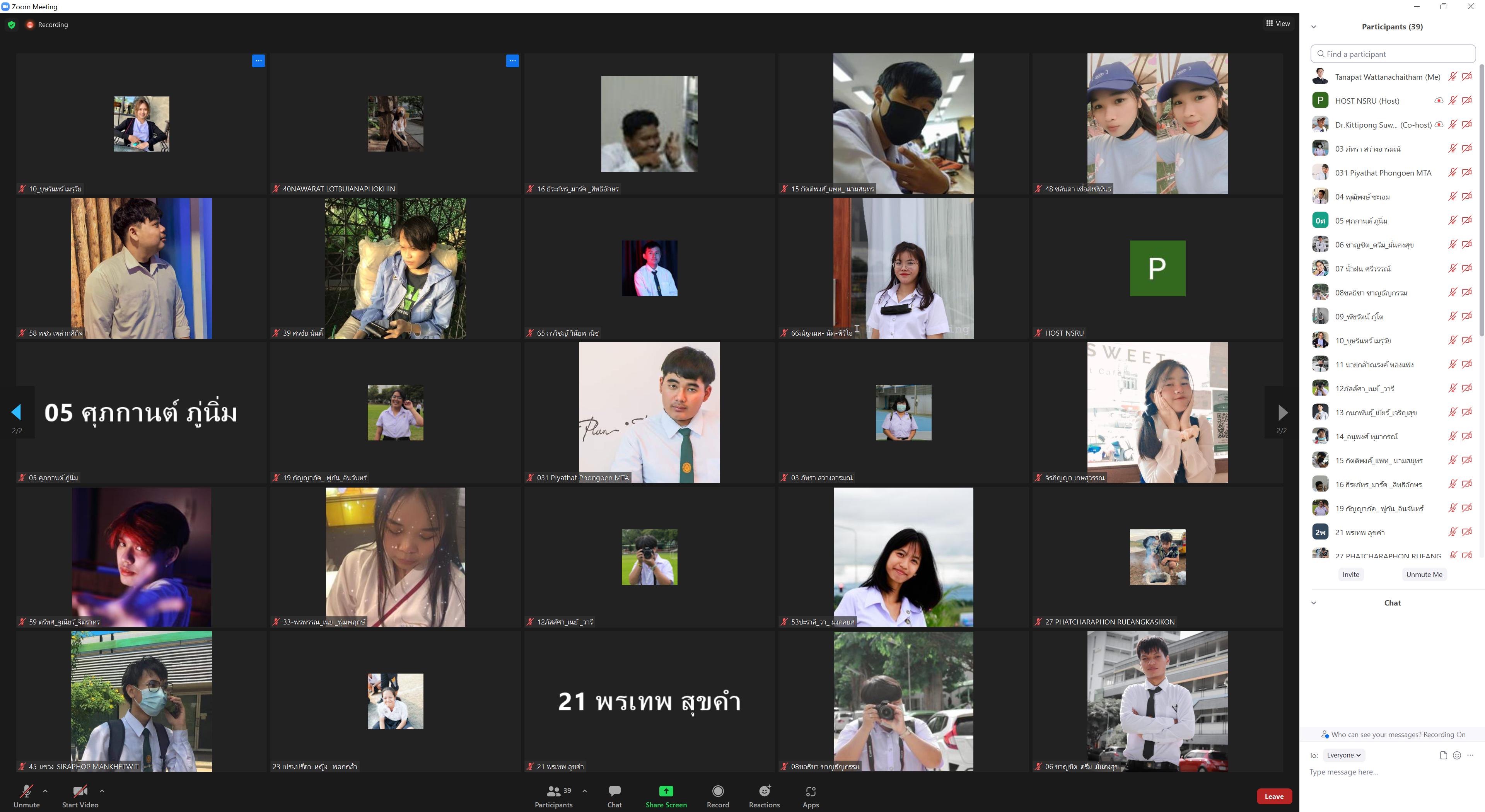Viewport: 1485px width, 812px height.
Task: Click 65 กรวิชญ์ video tile
Action: click(x=649, y=268)
